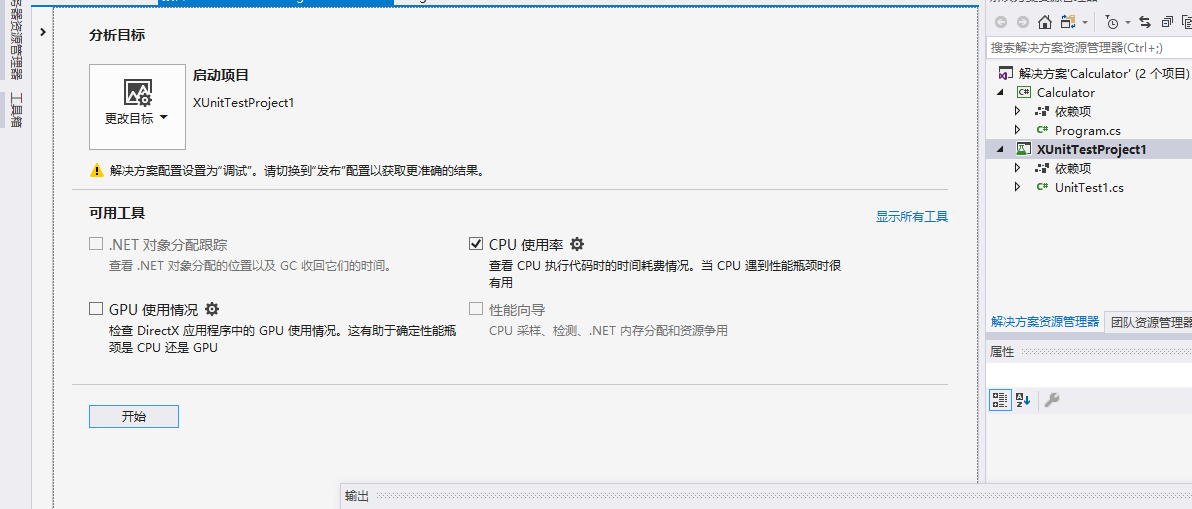
Task: Check the GPU 使用情况 checkbox
Action: 96,309
